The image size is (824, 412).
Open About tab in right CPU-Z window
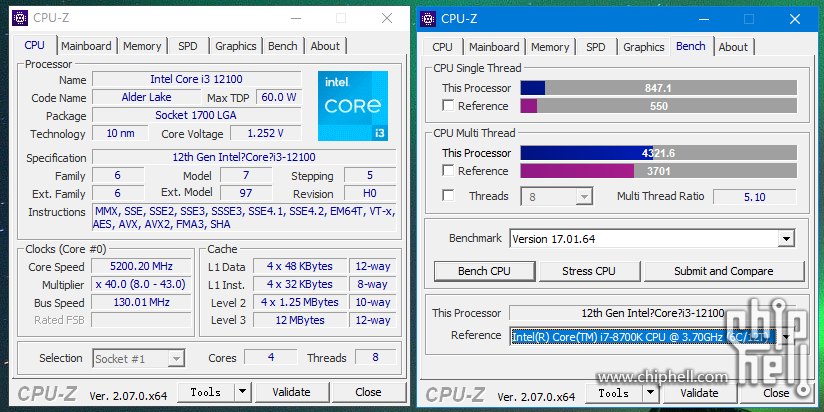point(733,47)
